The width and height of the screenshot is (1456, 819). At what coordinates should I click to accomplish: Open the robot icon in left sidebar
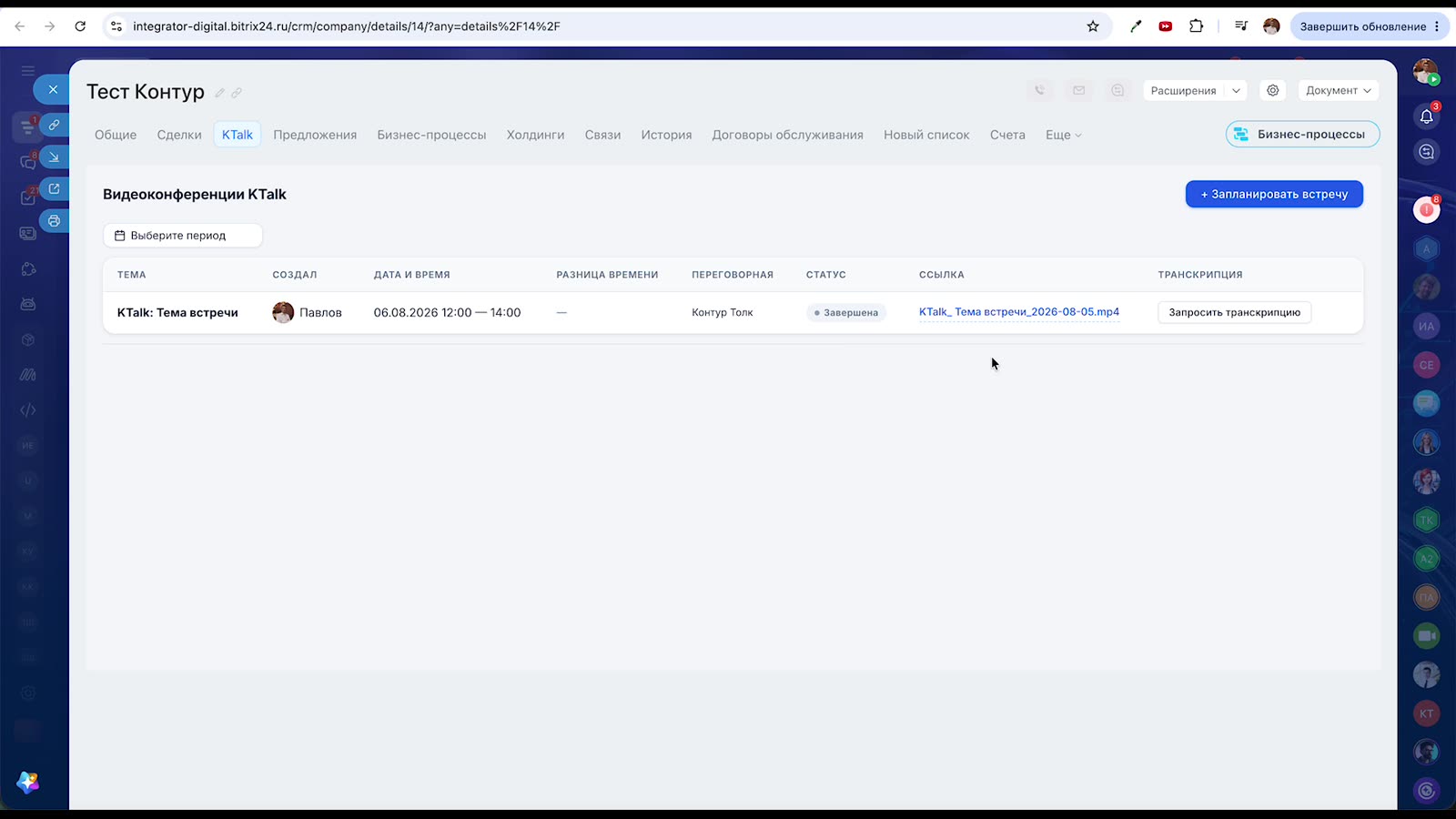click(28, 304)
